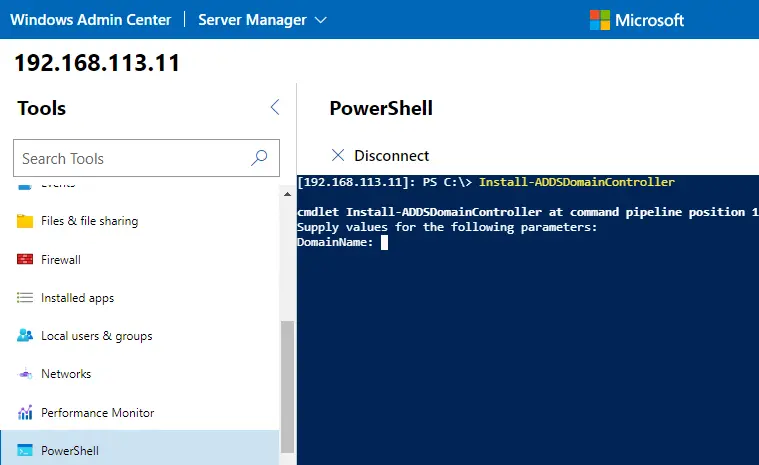Click the Firewall brick-wall icon
The height and width of the screenshot is (465, 759).
click(25, 259)
